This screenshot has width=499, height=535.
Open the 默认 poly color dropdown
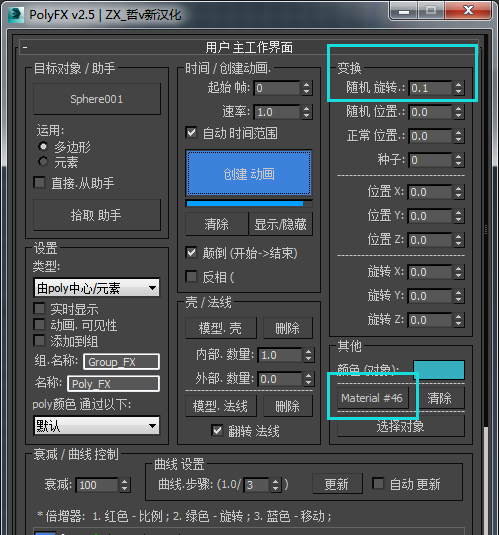pyautogui.click(x=97, y=425)
